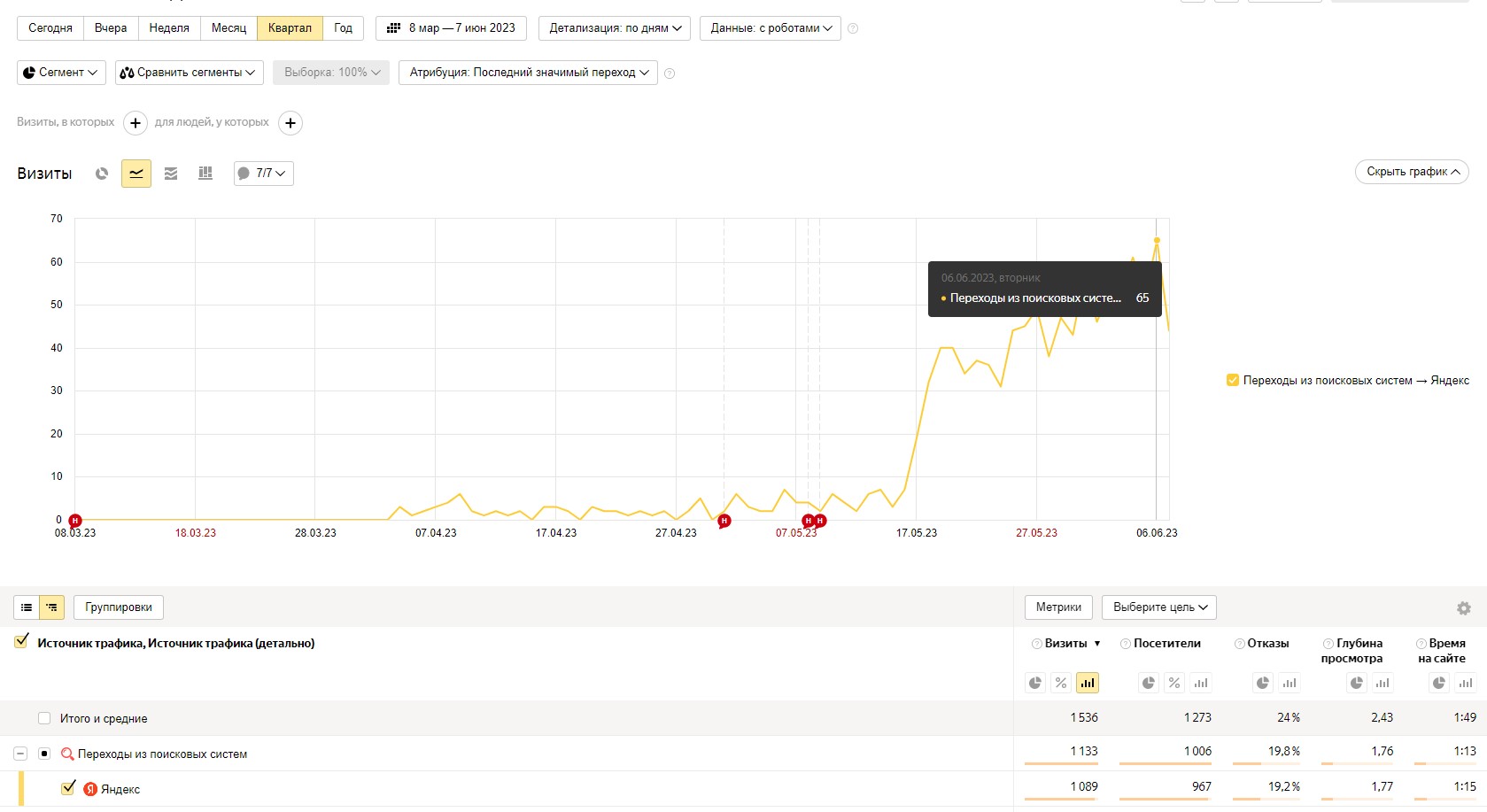Select the stacked area chart icon
The height and width of the screenshot is (812, 1487).
pos(171,174)
